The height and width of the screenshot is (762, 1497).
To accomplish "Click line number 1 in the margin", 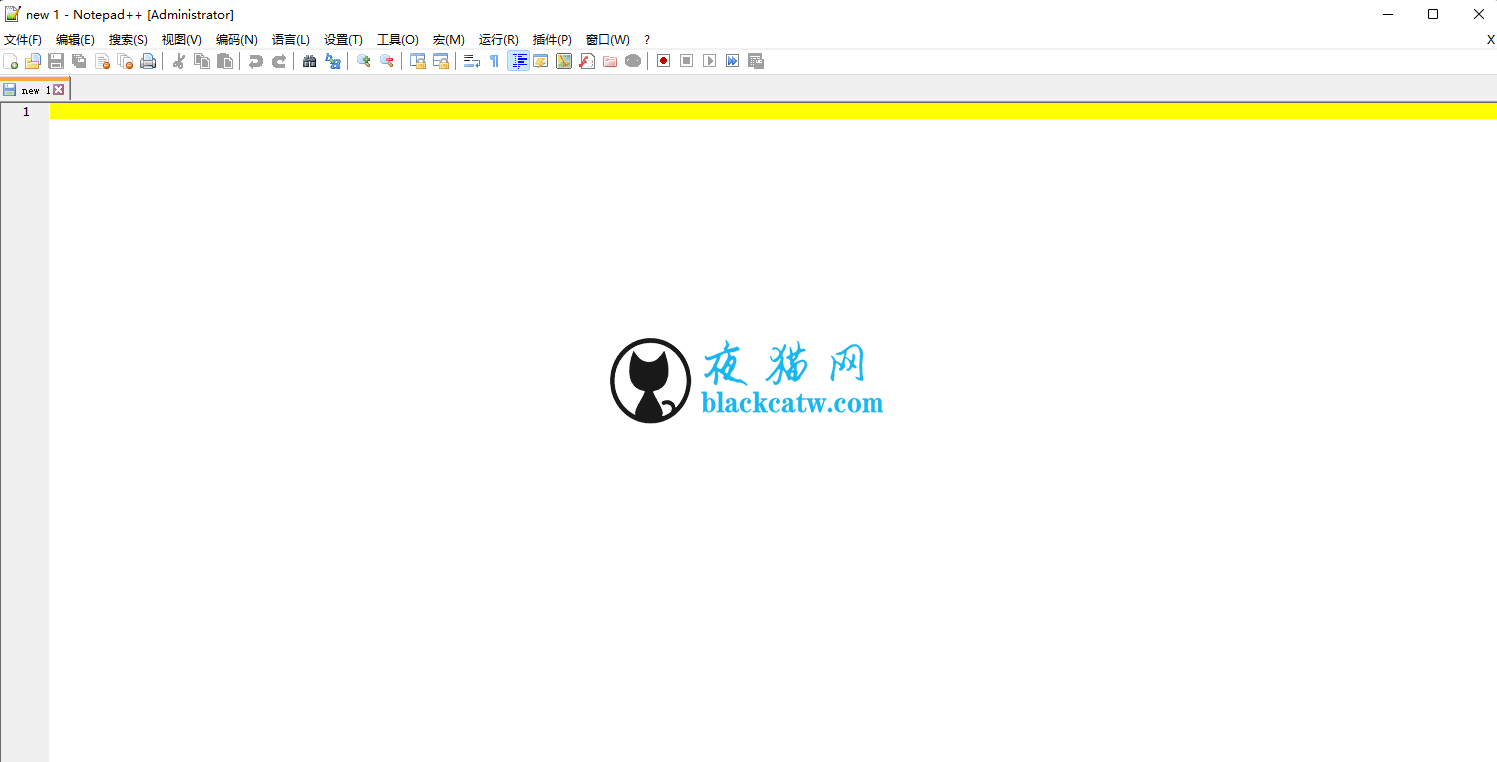I will click(26, 111).
